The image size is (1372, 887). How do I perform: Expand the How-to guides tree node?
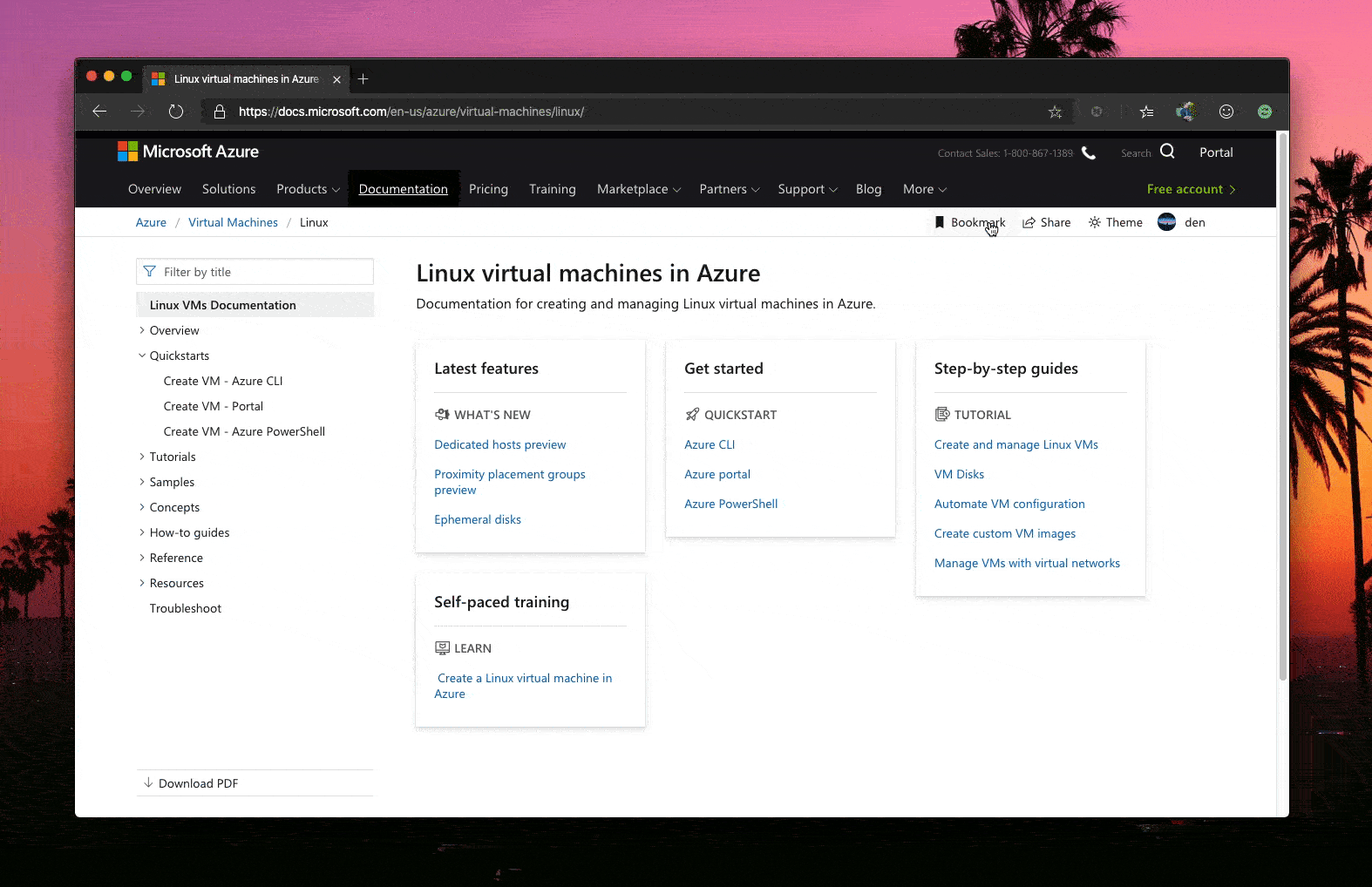(142, 532)
